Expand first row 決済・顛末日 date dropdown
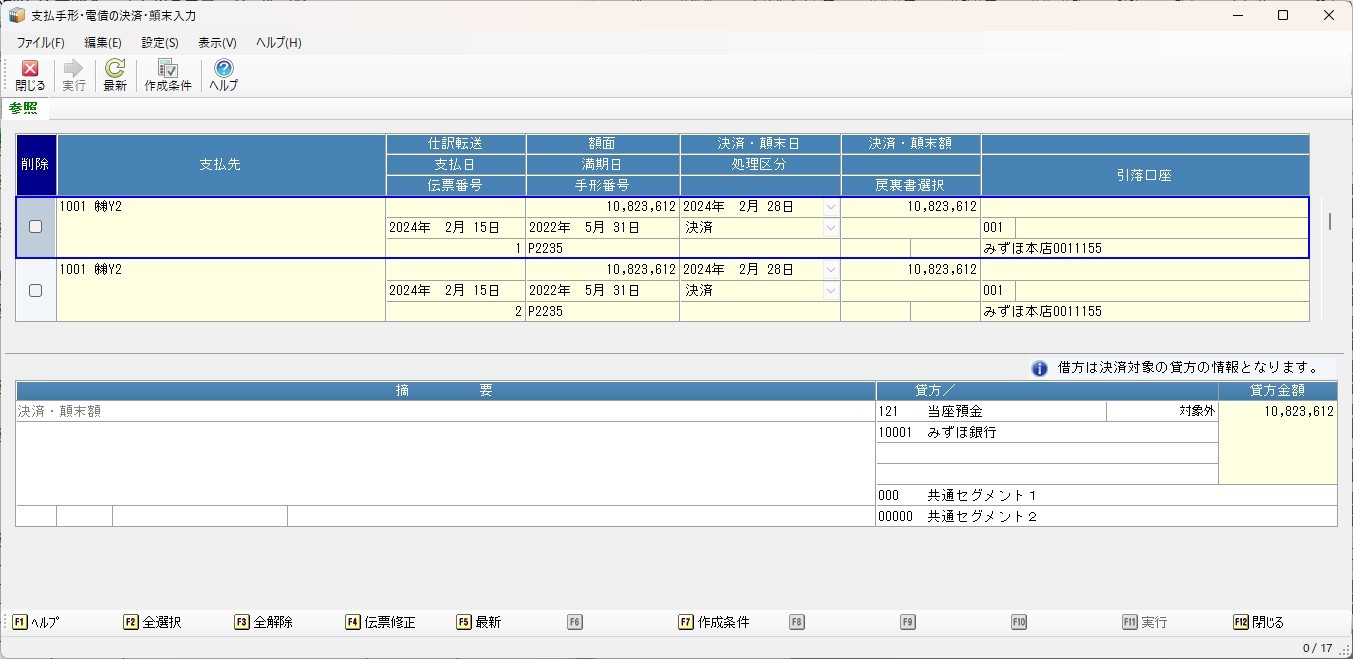Viewport: 1353px width, 659px height. pos(830,207)
